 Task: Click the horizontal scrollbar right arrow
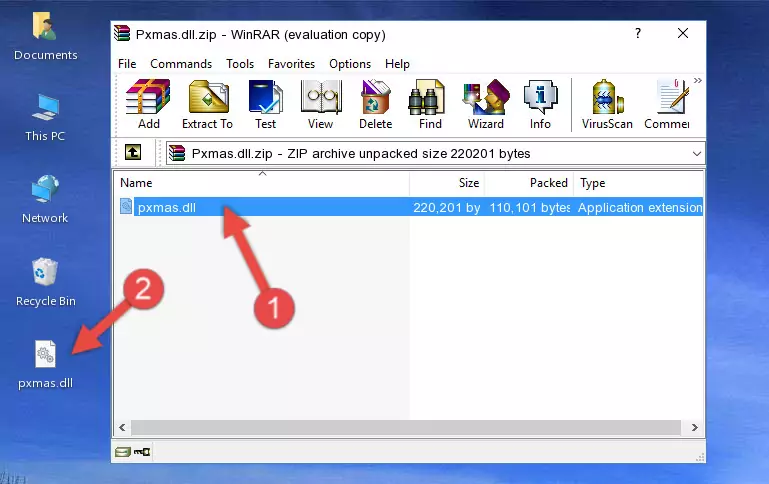pos(694,427)
